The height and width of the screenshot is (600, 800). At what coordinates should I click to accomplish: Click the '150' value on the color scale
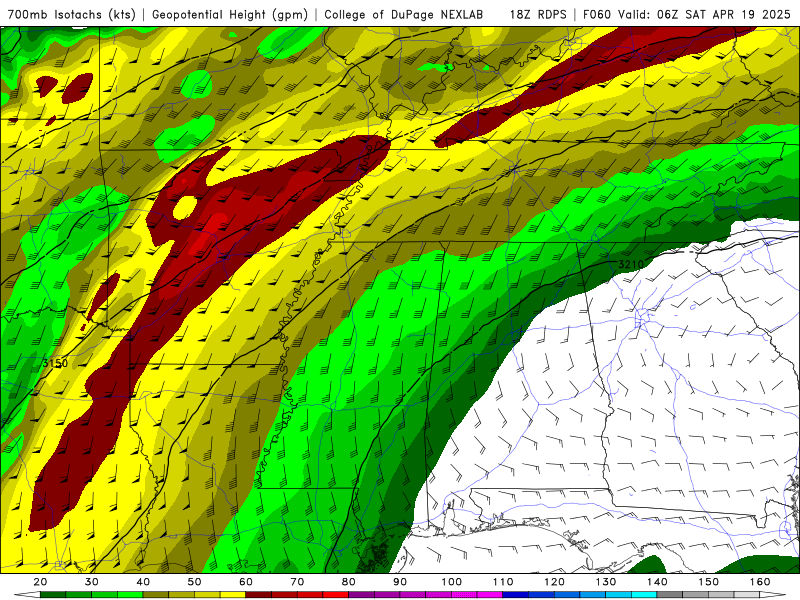[x=709, y=582]
